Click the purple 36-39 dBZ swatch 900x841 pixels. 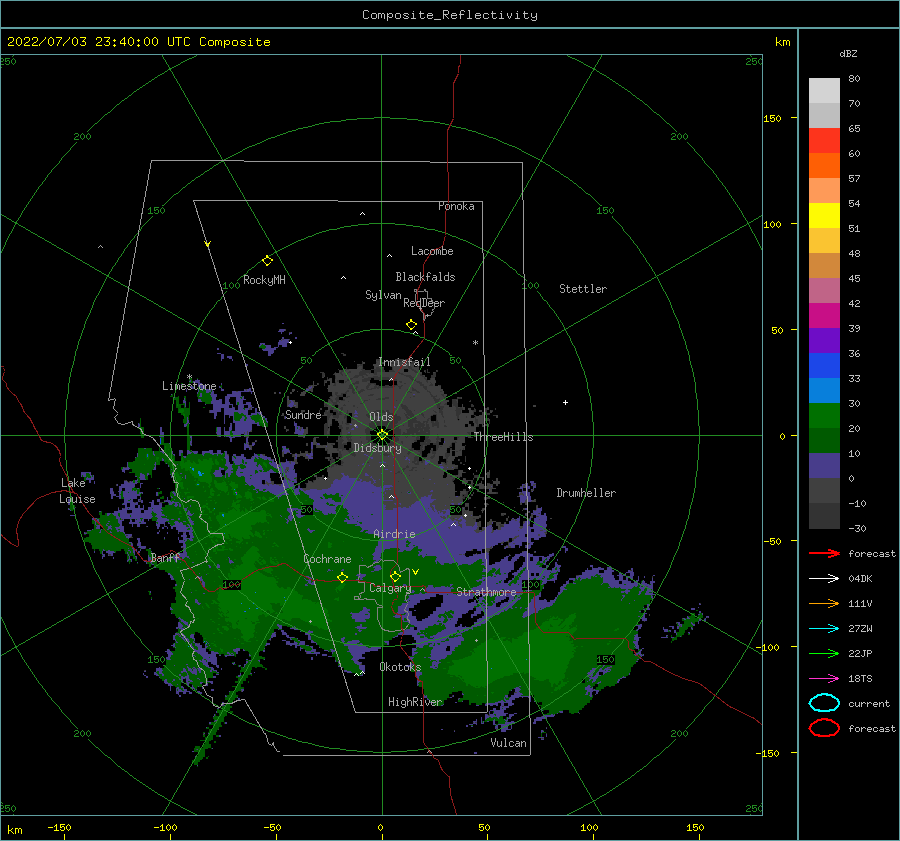click(x=824, y=341)
